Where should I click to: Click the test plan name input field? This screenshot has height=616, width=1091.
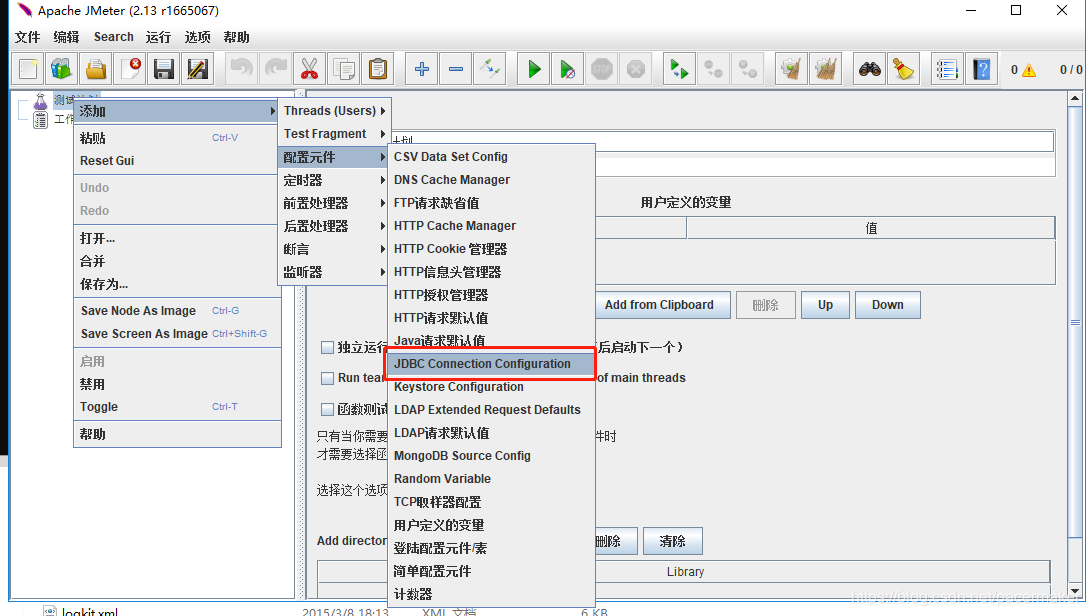point(722,141)
